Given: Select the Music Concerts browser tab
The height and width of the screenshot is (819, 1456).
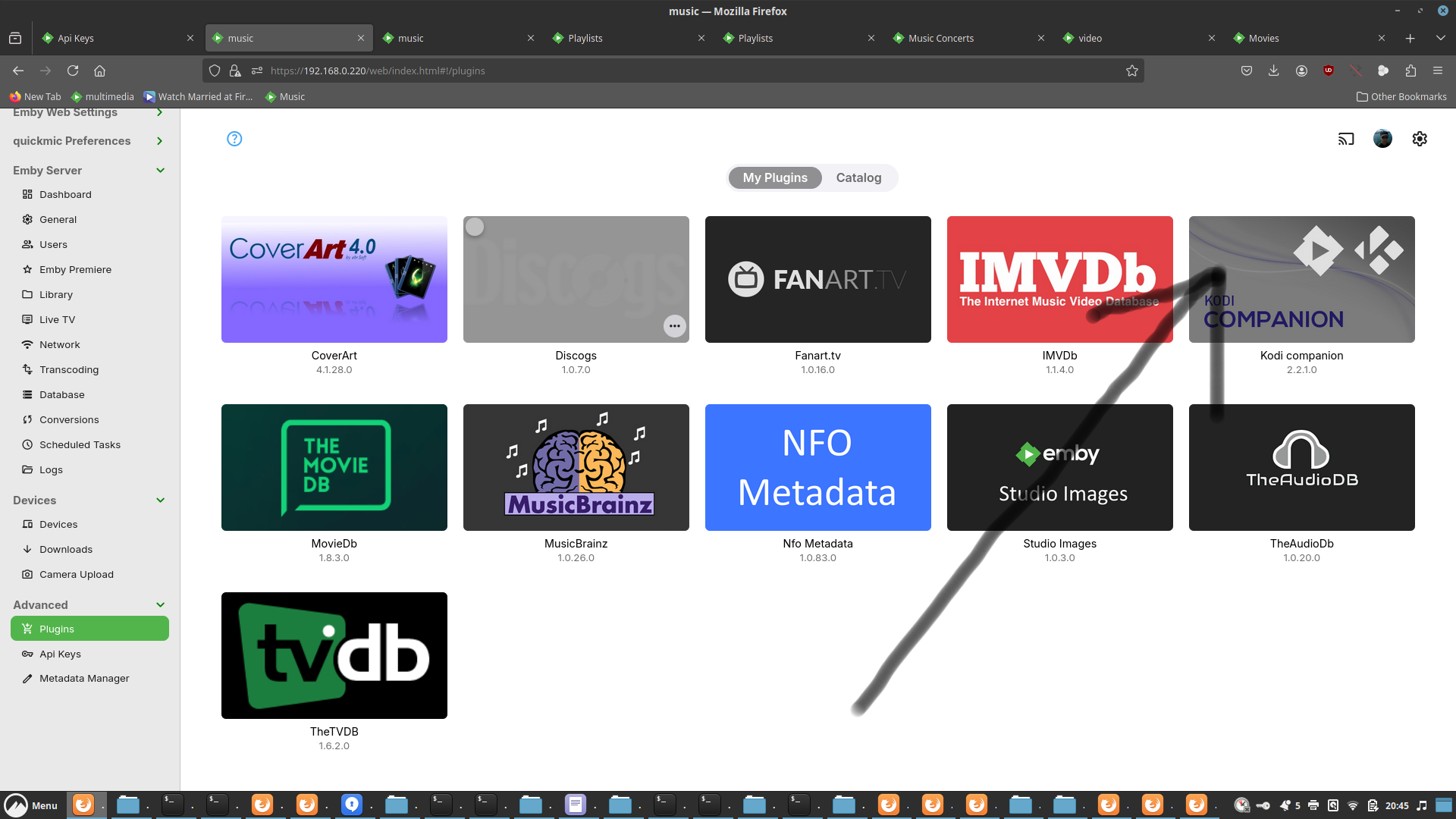Looking at the screenshot, I should point(941,37).
